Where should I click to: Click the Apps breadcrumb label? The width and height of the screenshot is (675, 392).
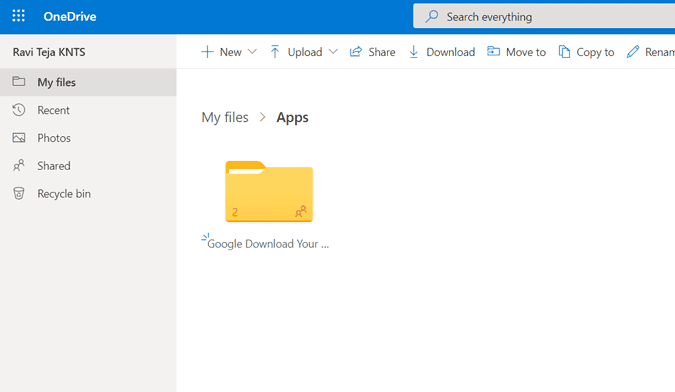coord(292,117)
